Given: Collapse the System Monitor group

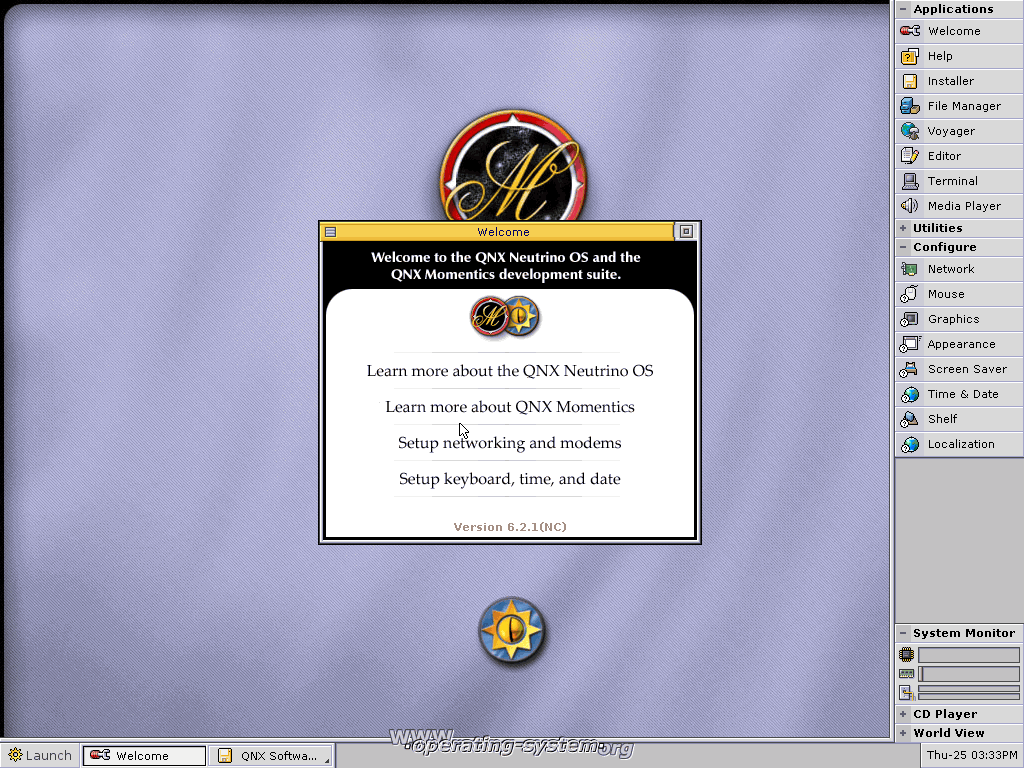Looking at the screenshot, I should [x=903, y=633].
